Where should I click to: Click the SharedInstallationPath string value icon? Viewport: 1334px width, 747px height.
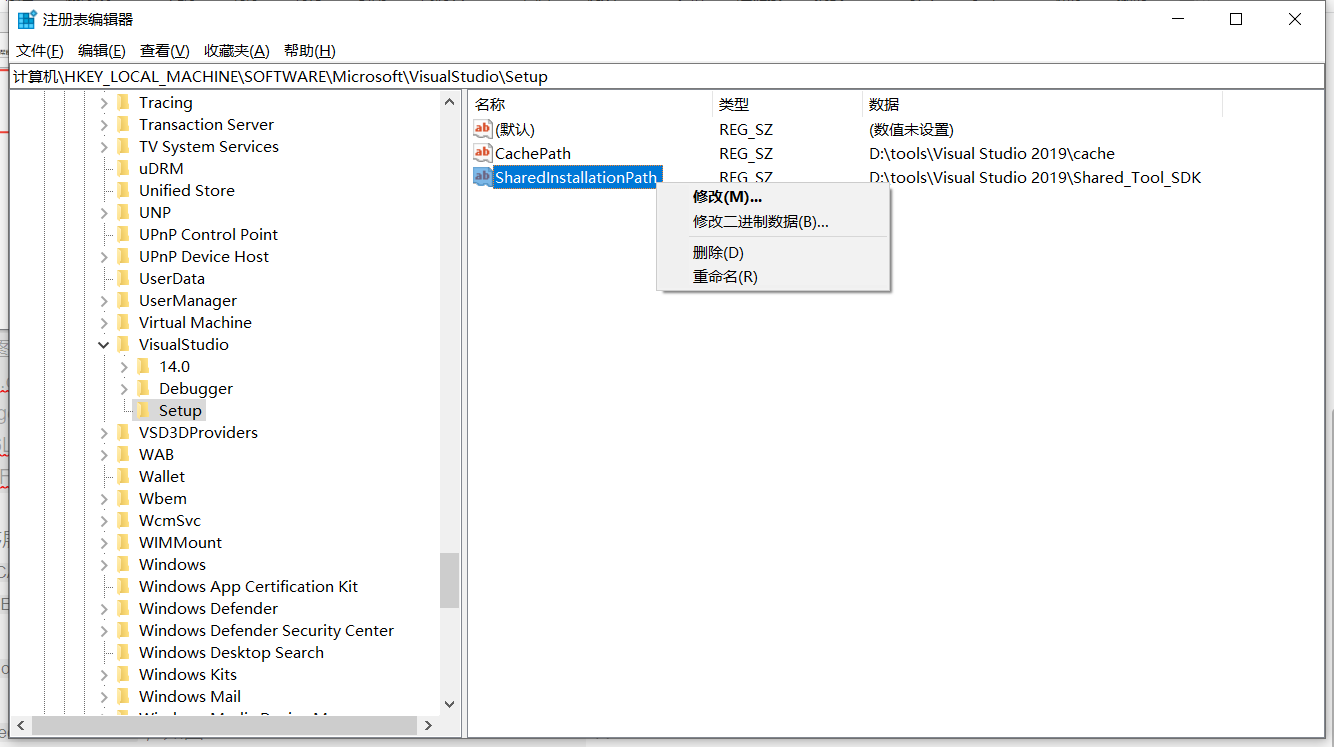coord(483,177)
